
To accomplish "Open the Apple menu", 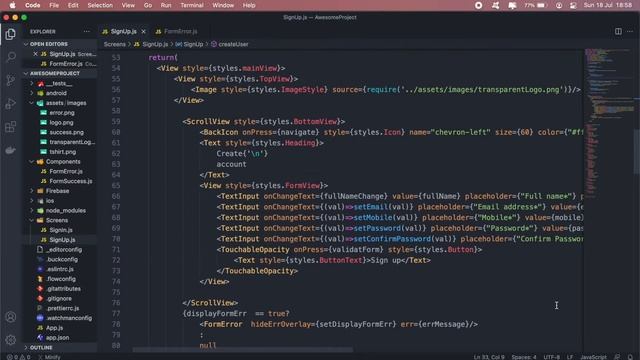I will [x=12, y=5].
